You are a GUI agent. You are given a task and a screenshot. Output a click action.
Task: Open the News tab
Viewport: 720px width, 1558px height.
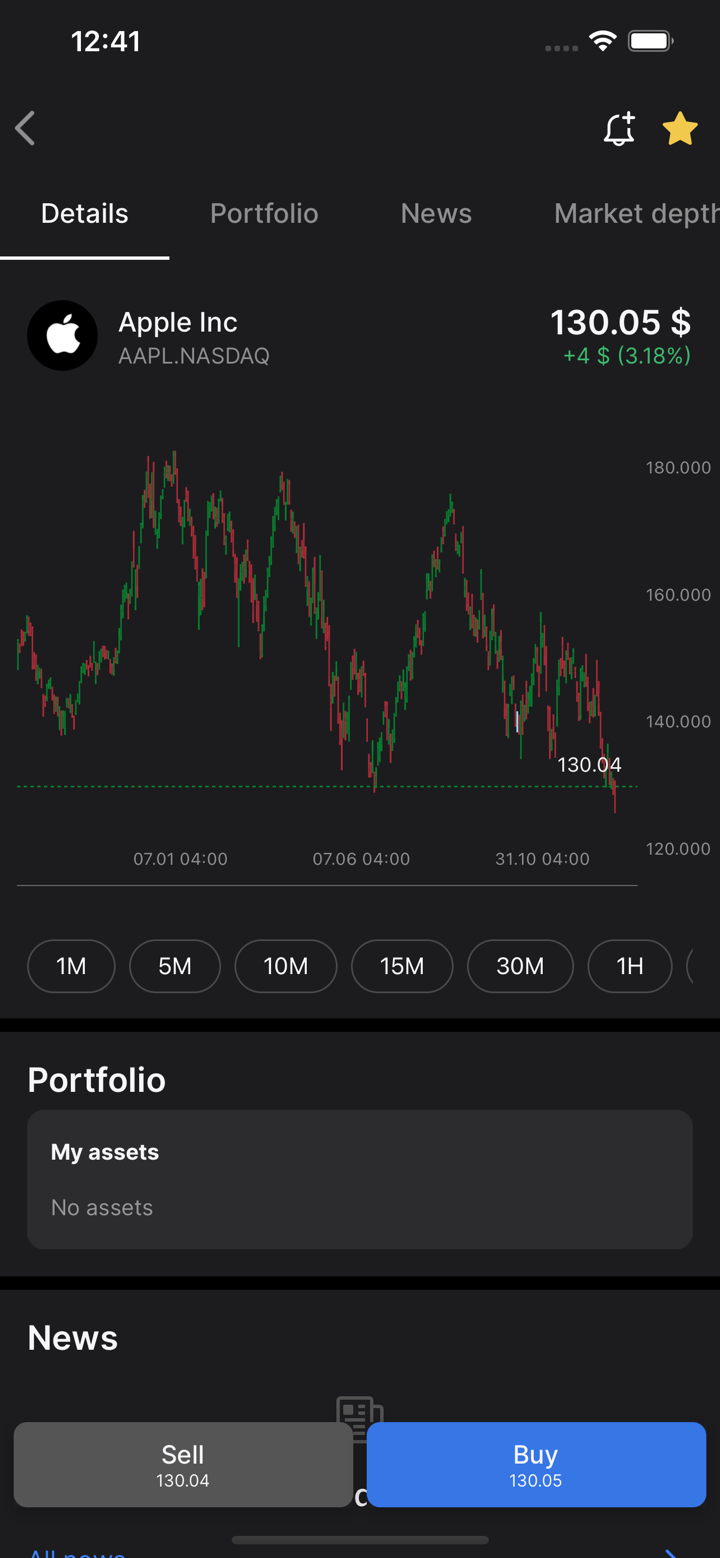pos(436,214)
